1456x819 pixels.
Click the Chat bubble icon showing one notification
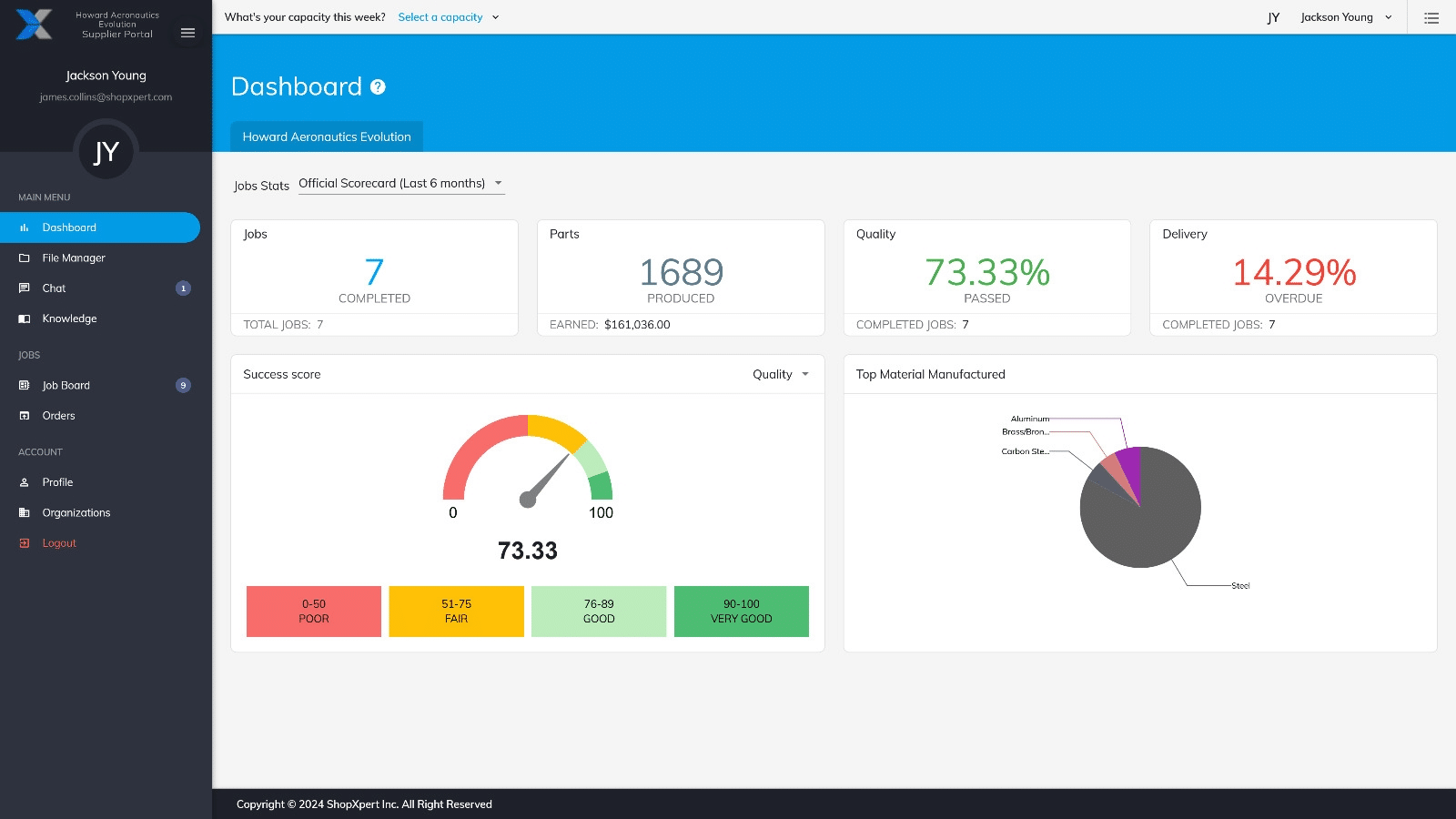pos(24,288)
